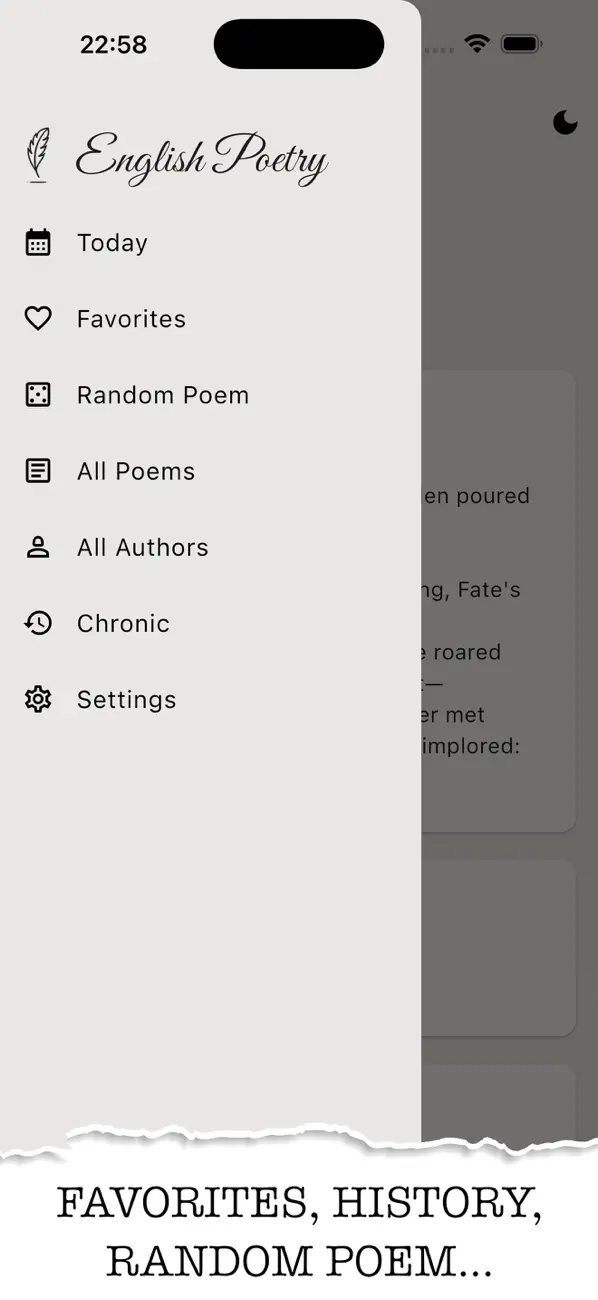This screenshot has height=1300, width=598.
Task: Tap the Wi-Fi indicator in the status bar
Action: point(477,43)
